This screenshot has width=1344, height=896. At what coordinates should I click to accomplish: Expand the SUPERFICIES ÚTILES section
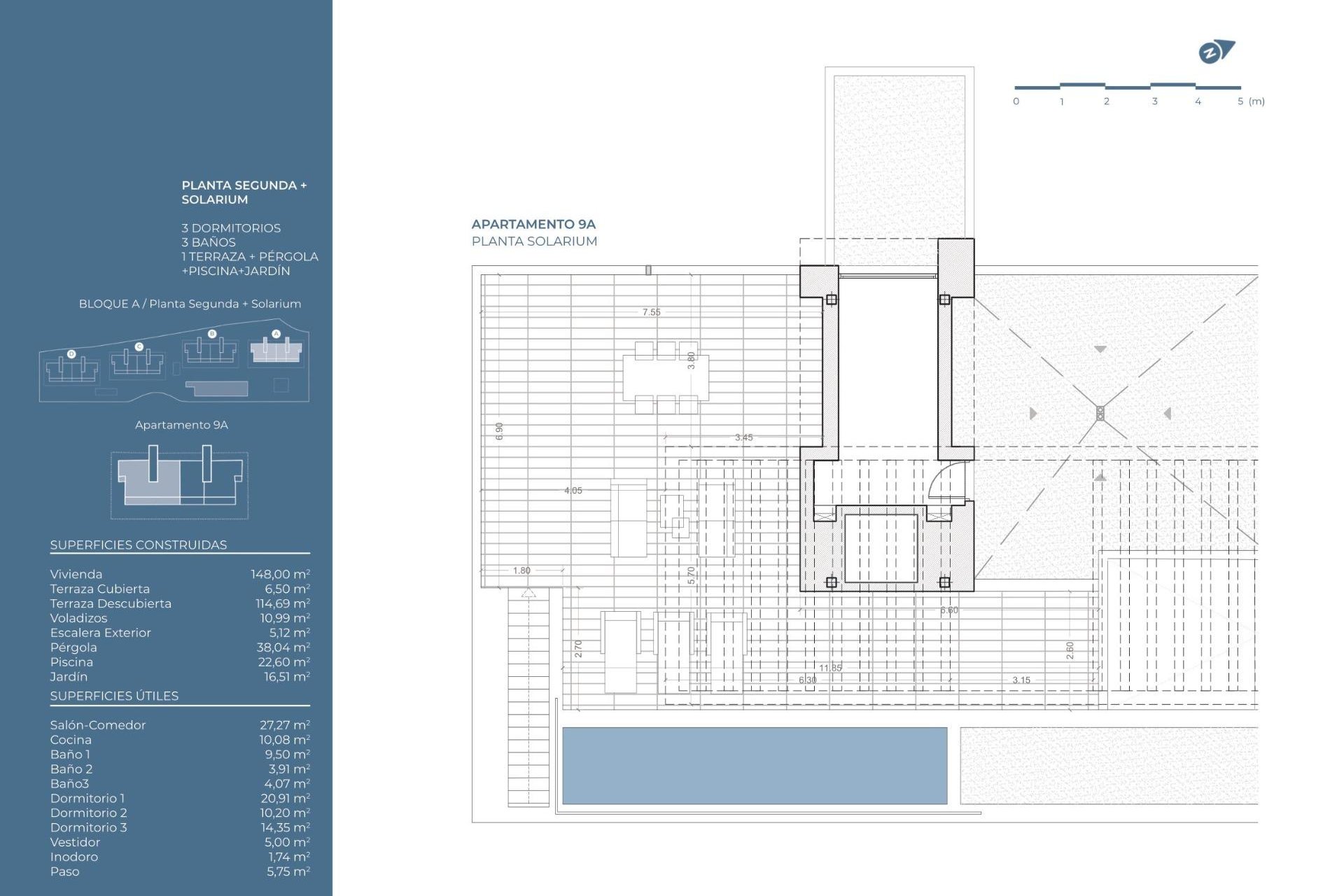point(114,696)
